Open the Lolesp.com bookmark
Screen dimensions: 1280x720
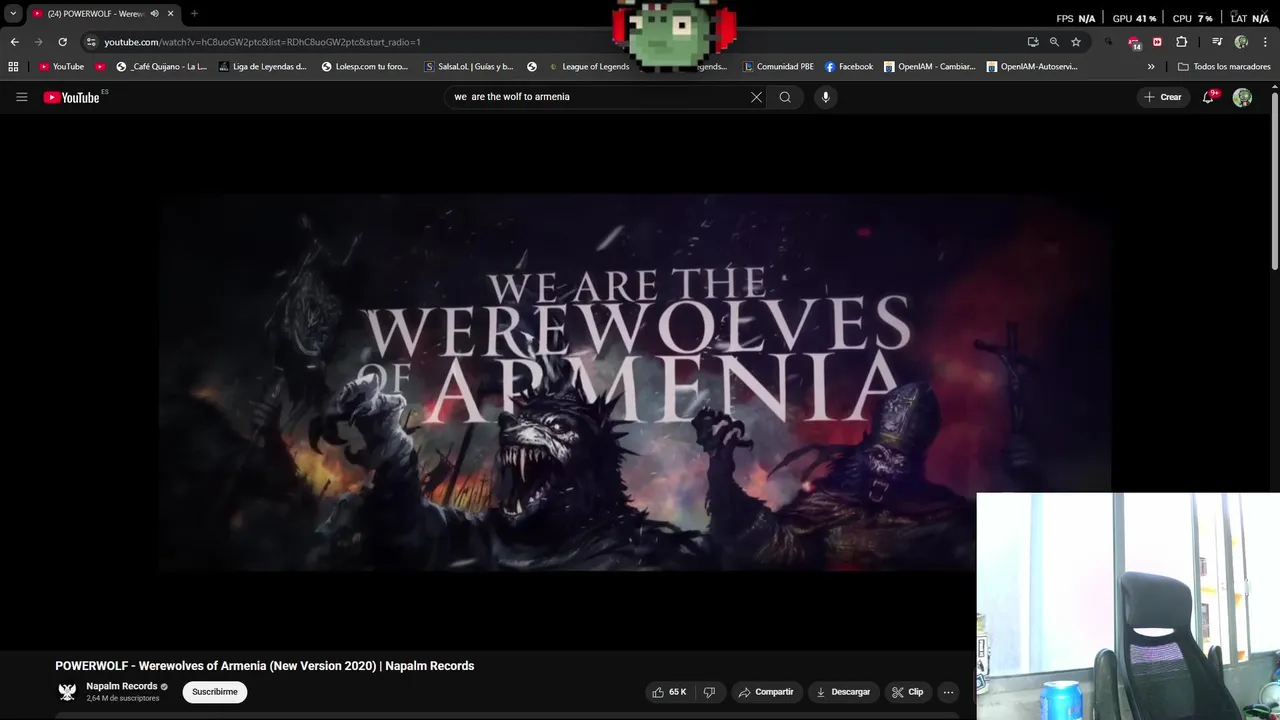pyautogui.click(x=365, y=67)
